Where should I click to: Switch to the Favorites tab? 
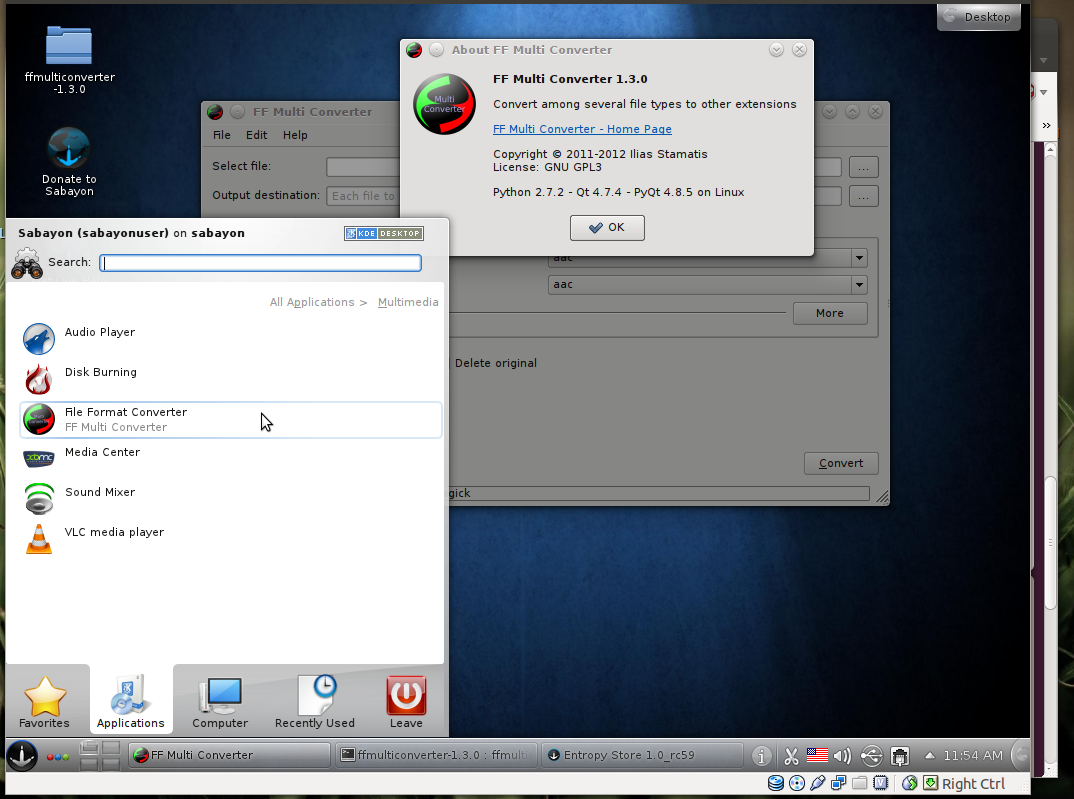[45, 702]
